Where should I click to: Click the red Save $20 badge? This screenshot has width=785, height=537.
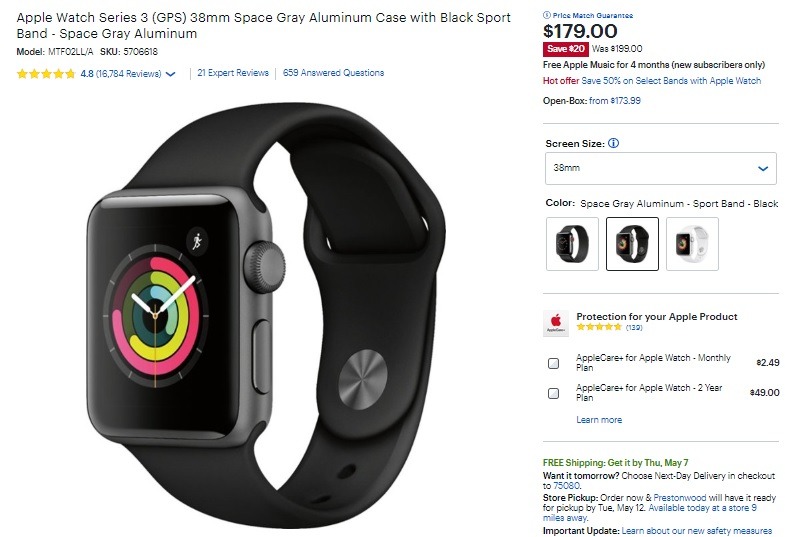click(x=566, y=49)
